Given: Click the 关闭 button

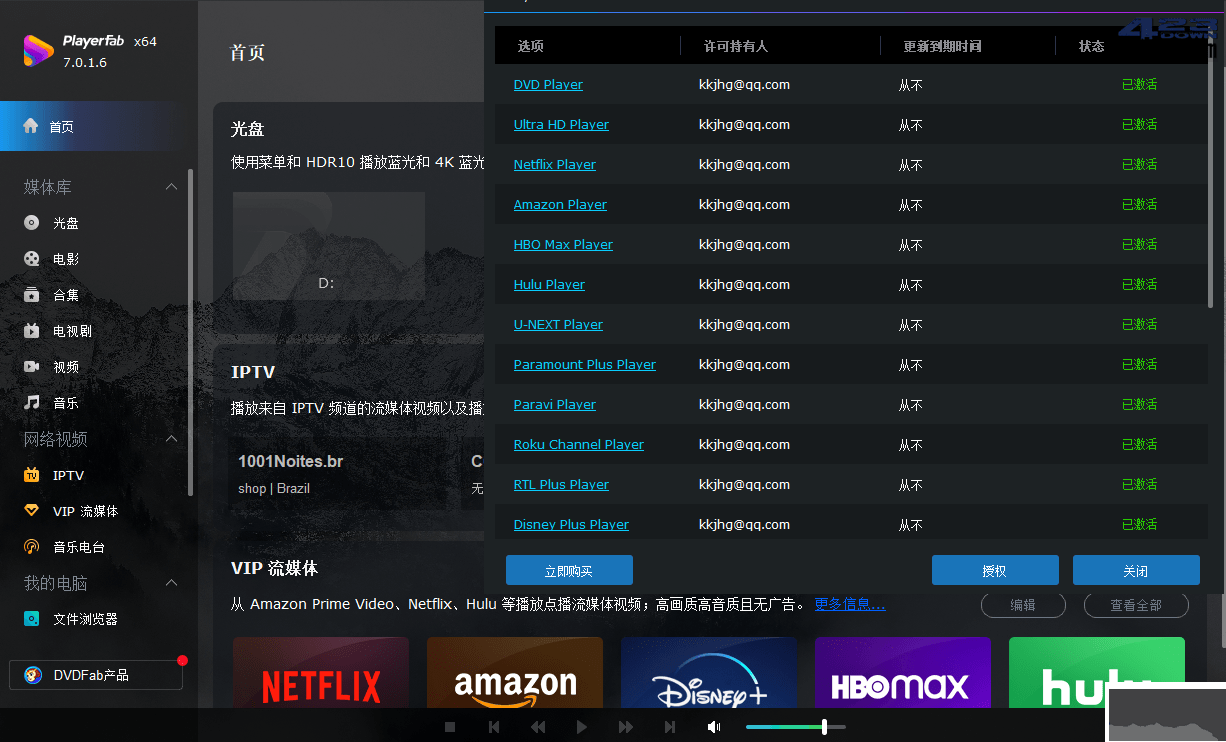Looking at the screenshot, I should pyautogui.click(x=1136, y=570).
